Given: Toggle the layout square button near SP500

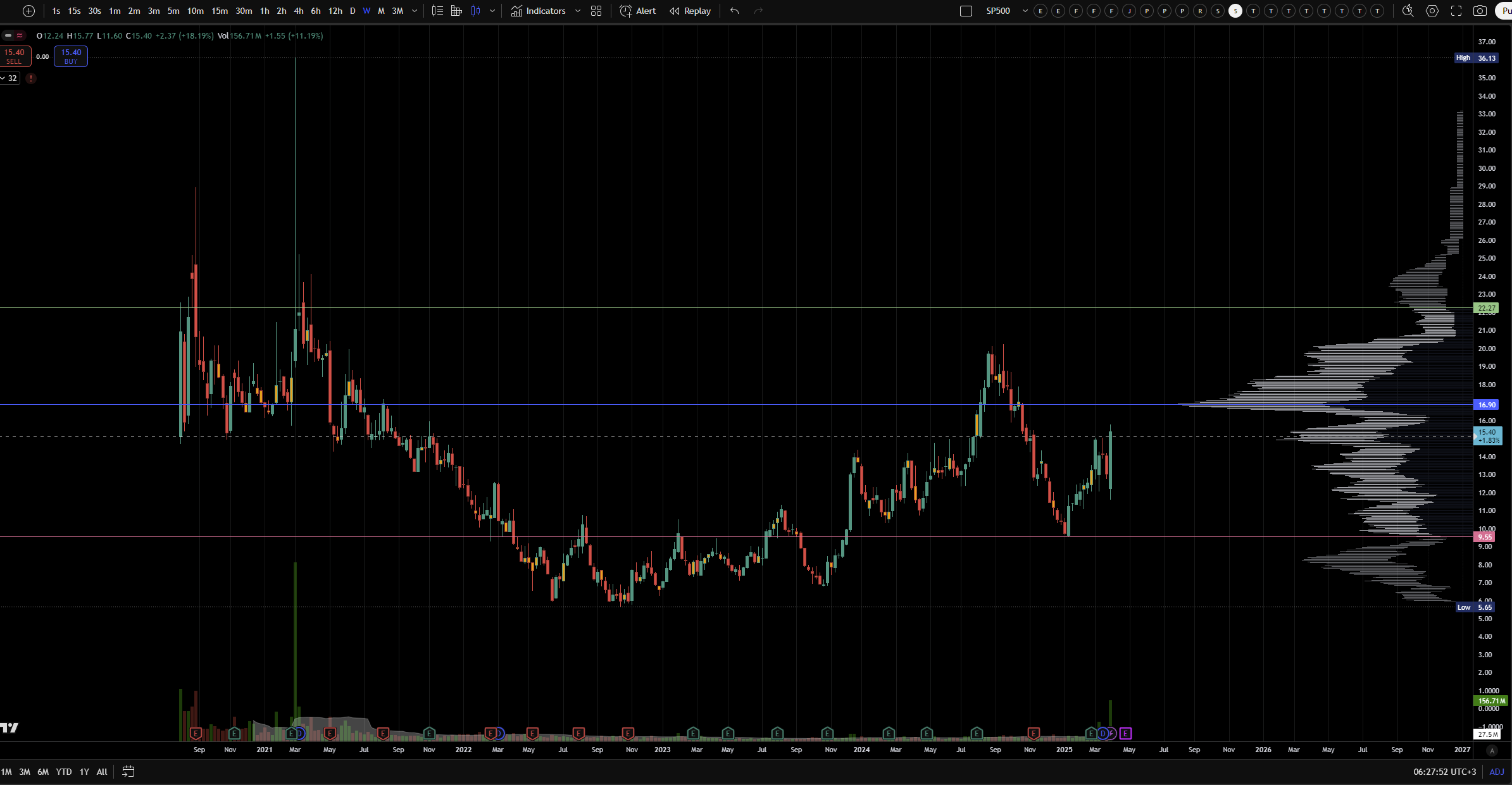Looking at the screenshot, I should click(x=966, y=11).
